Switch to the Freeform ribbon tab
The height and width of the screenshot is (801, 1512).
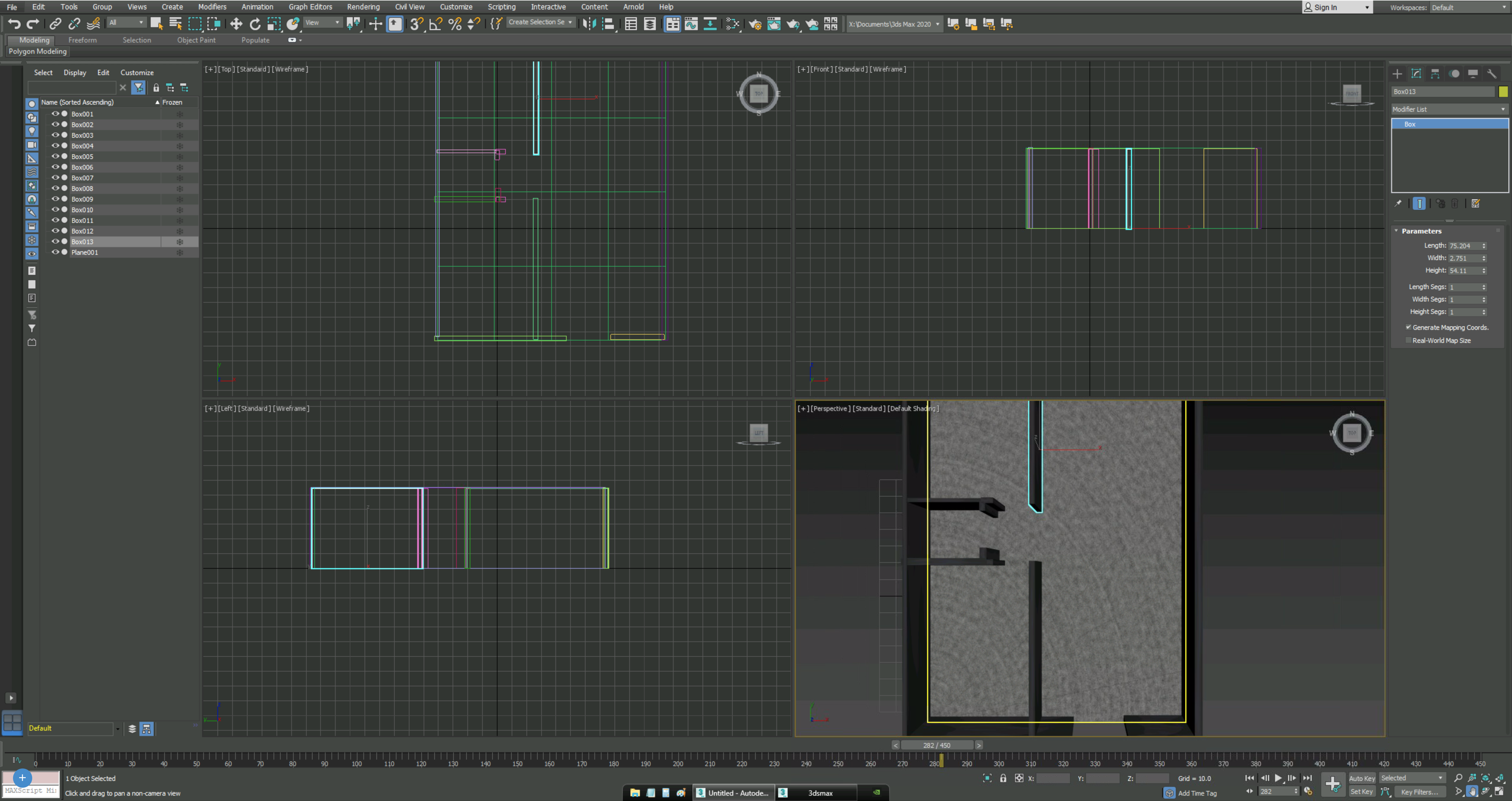pos(82,40)
